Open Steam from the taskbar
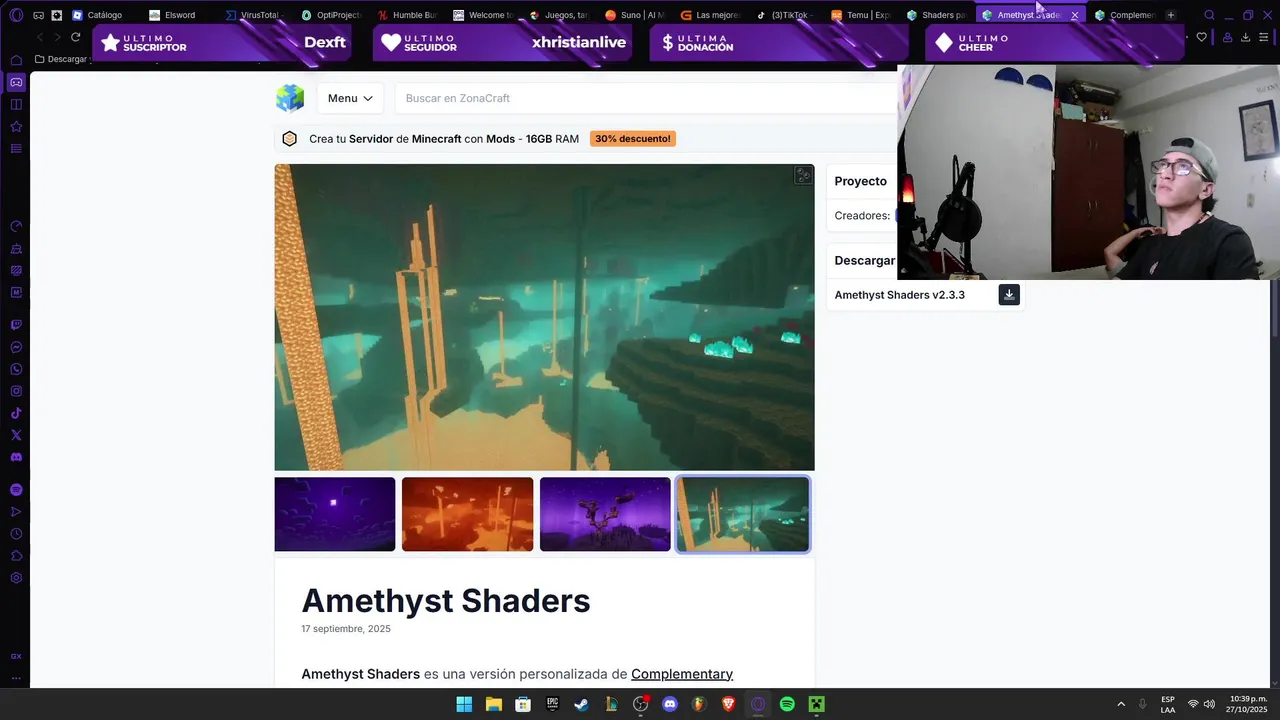This screenshot has height=720, width=1280. tap(581, 704)
